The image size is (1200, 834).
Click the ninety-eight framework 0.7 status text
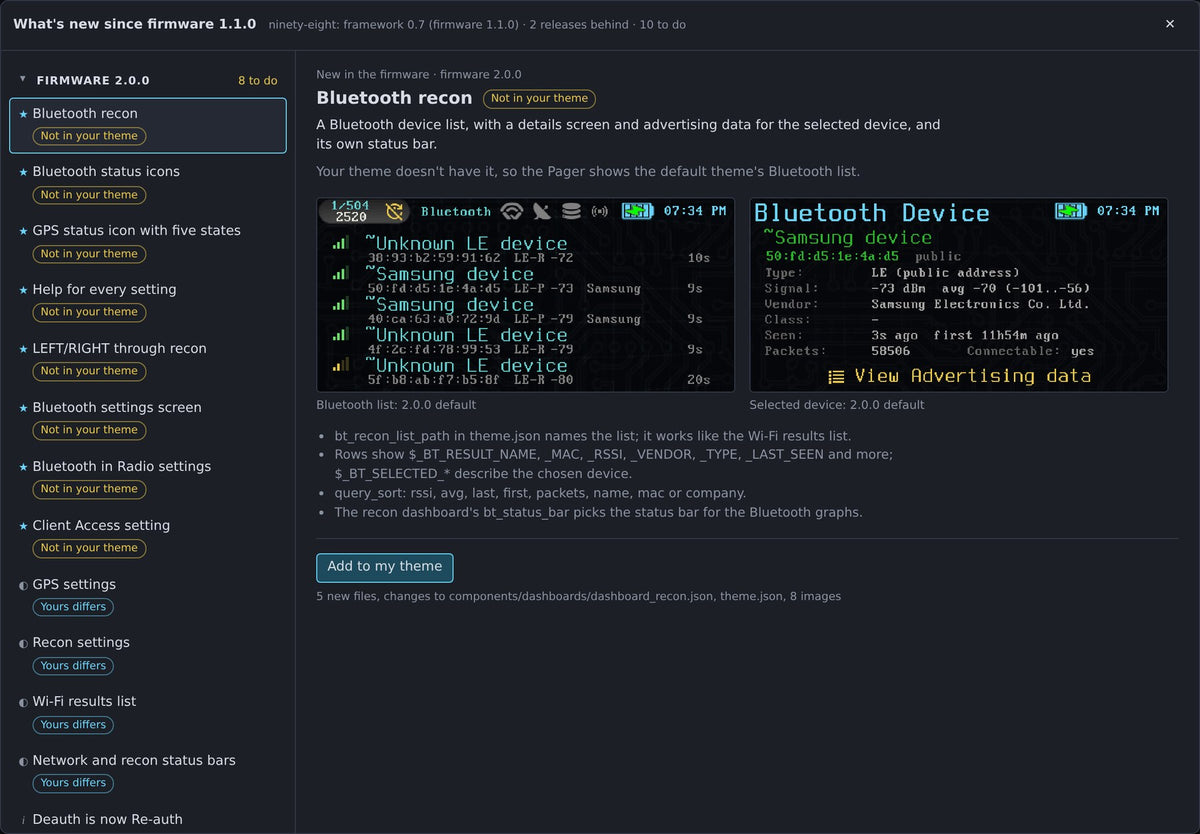click(477, 25)
